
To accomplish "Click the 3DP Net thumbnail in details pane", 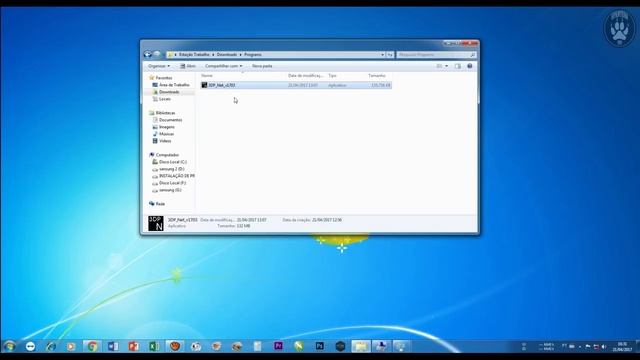I will 156,223.
